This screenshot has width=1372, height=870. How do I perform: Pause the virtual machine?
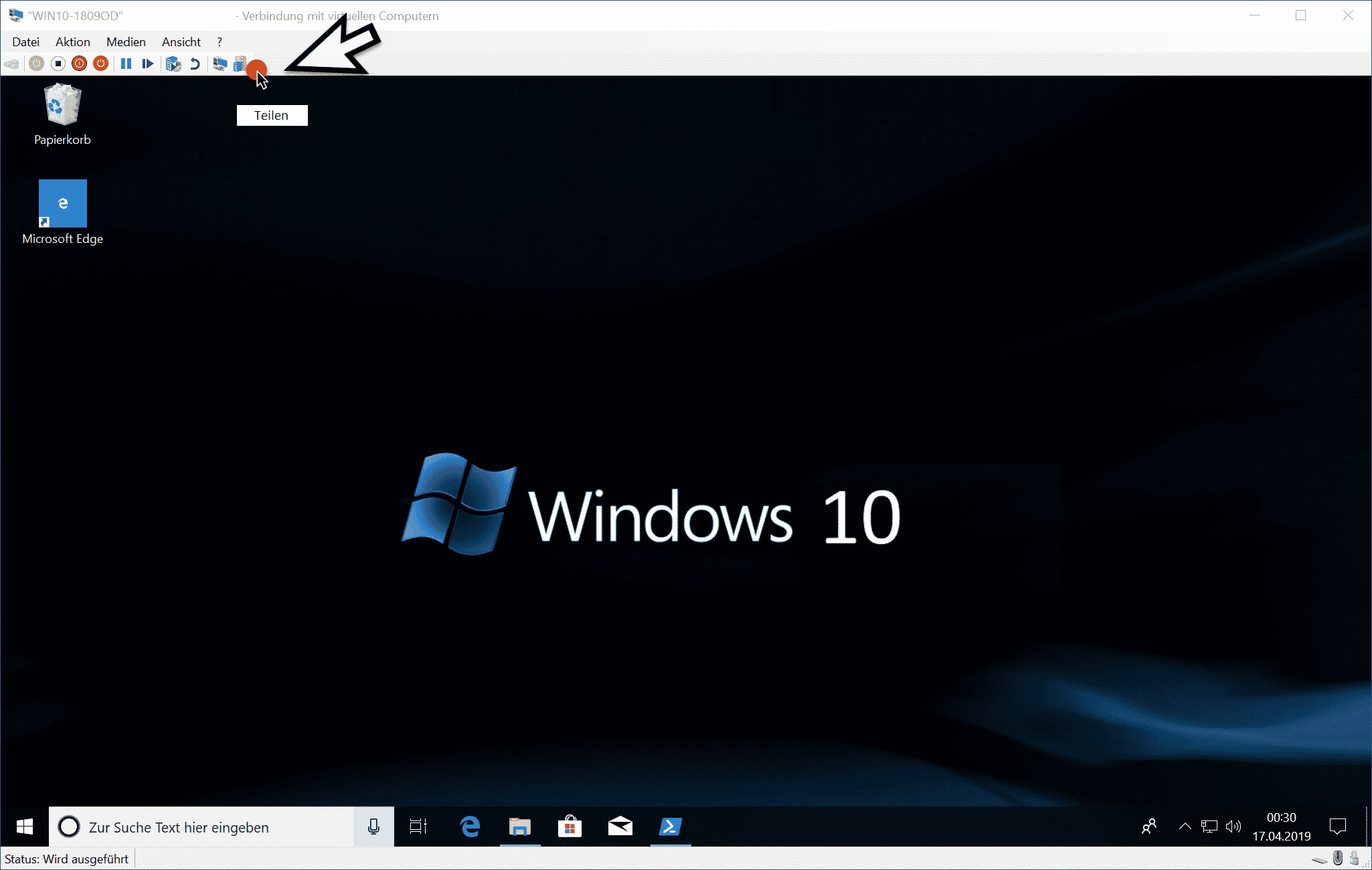(x=126, y=64)
